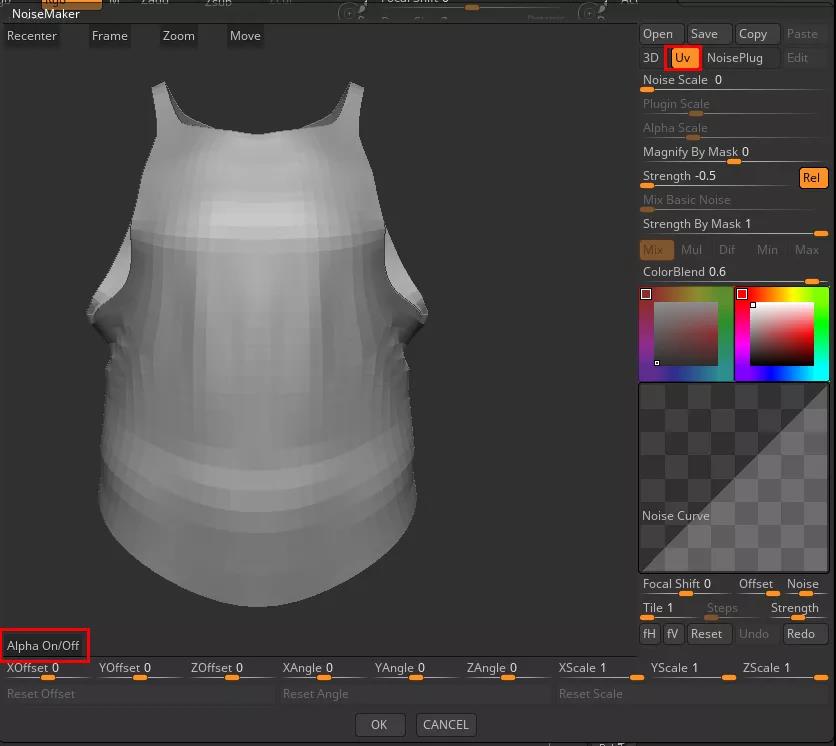836x746 pixels.
Task: Click the small swatch on the right color picker
Action: tap(742, 294)
